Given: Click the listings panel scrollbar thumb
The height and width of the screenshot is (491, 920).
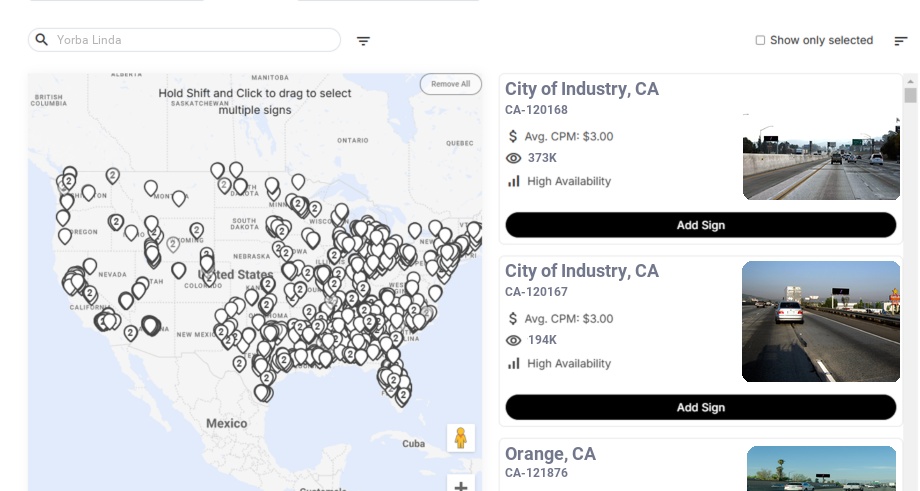Looking at the screenshot, I should point(910,95).
